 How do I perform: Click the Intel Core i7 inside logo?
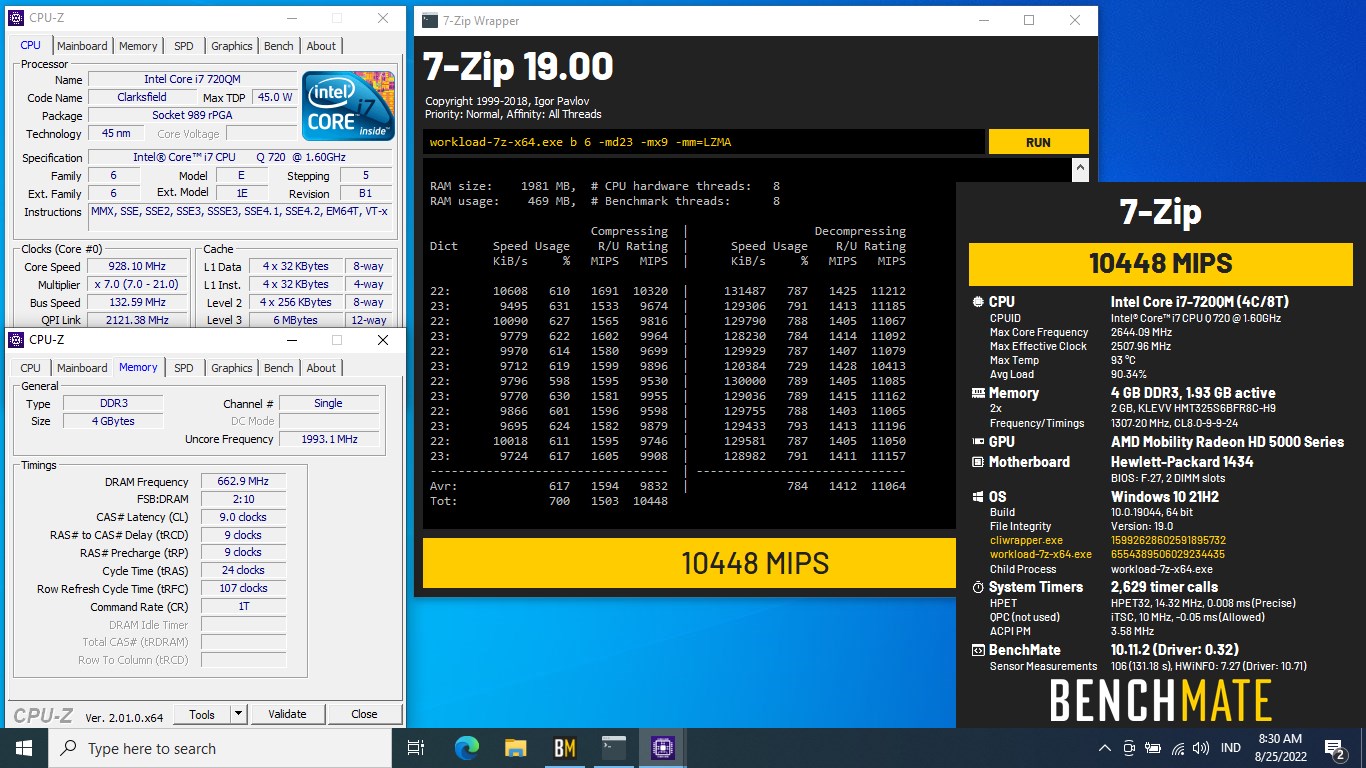[x=348, y=106]
